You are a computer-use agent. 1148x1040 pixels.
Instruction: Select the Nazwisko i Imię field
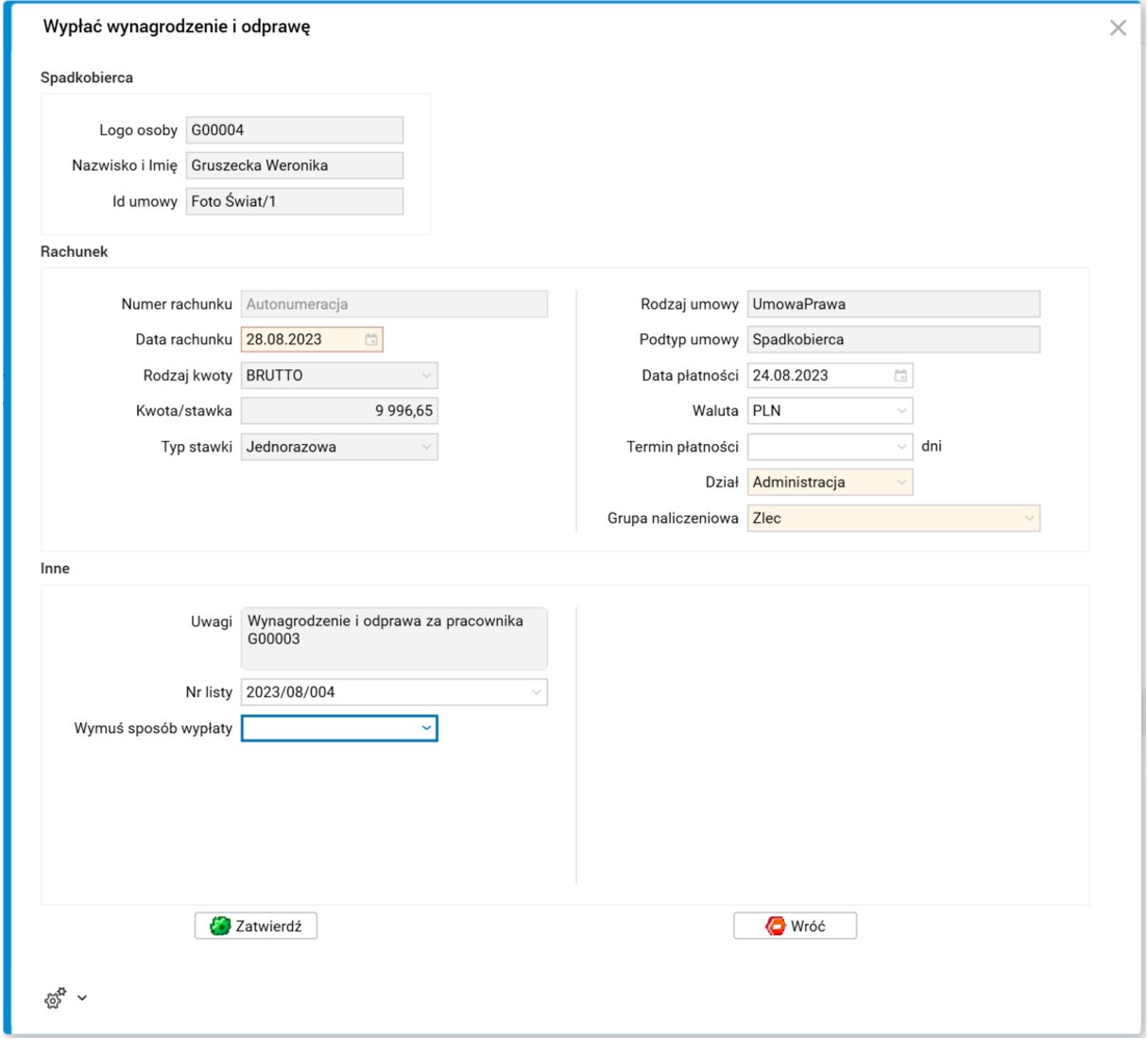[295, 165]
